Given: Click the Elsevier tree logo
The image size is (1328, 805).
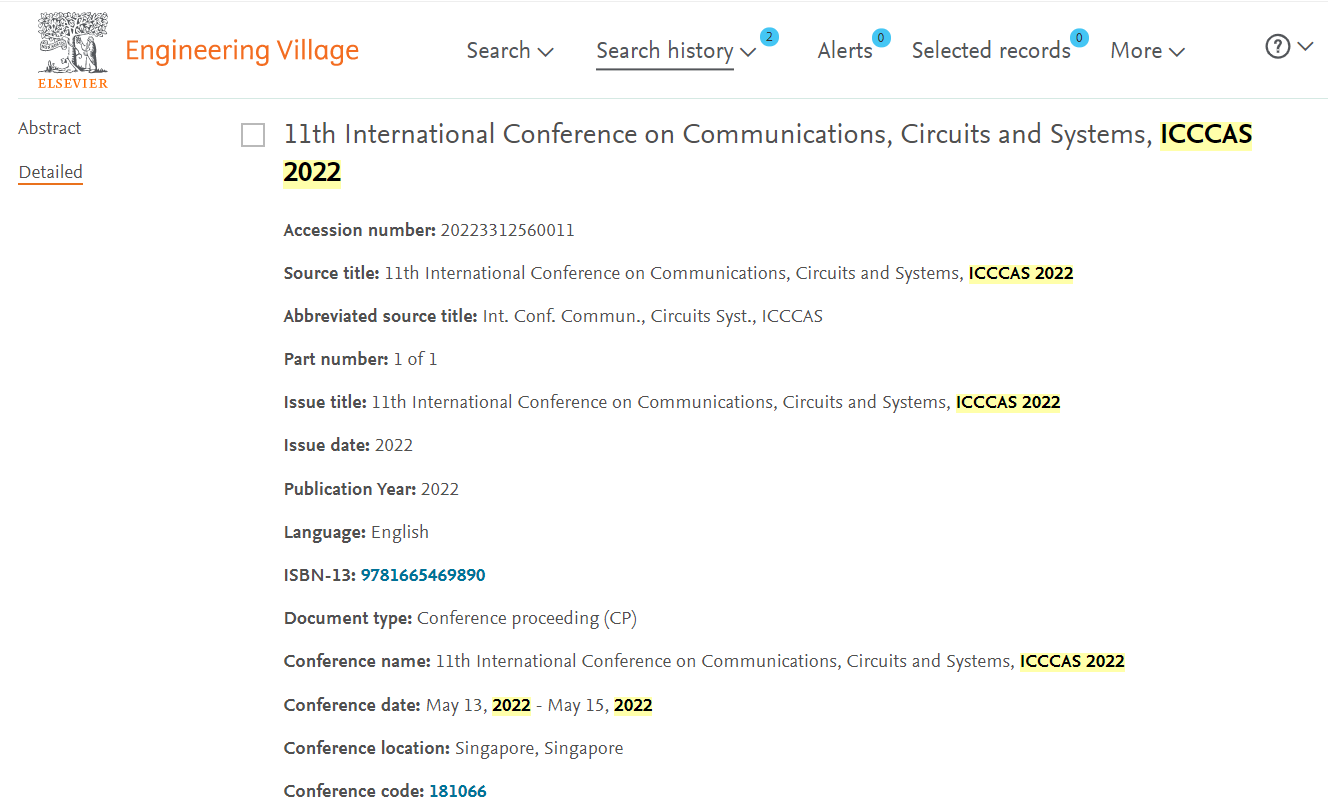Looking at the screenshot, I should click(73, 50).
